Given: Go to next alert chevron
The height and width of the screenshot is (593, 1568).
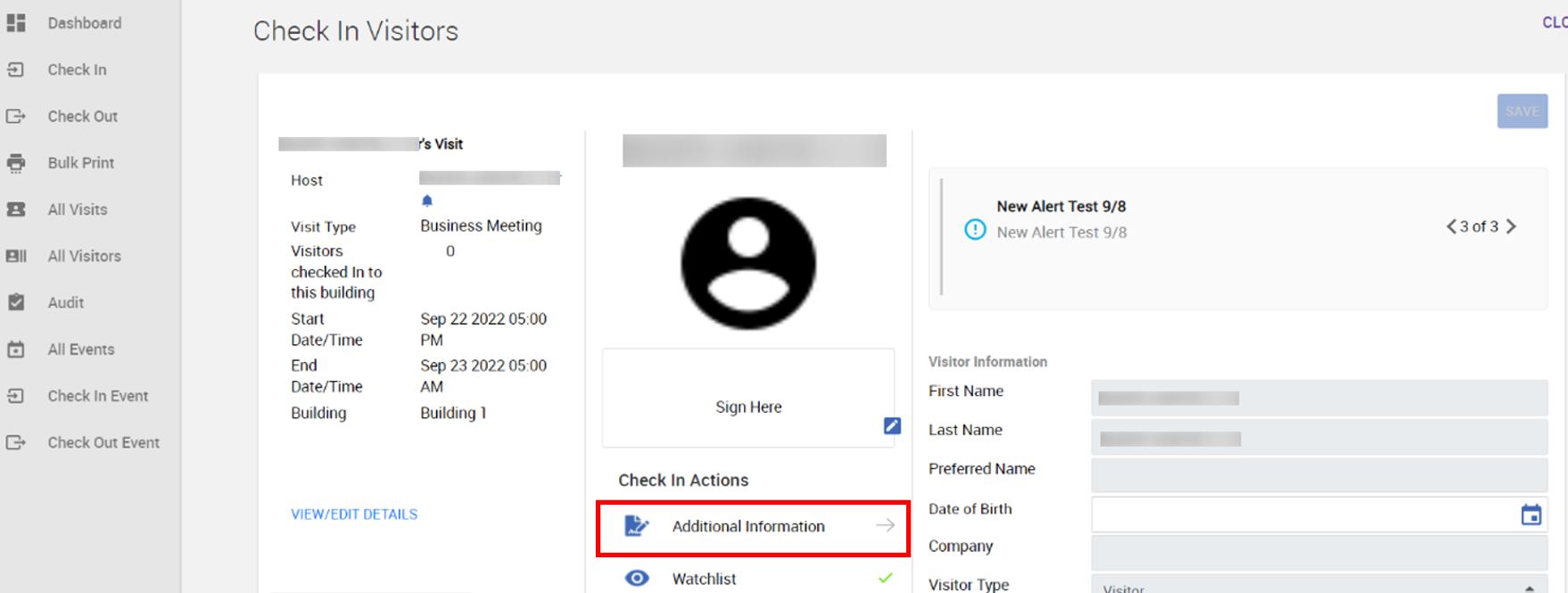Looking at the screenshot, I should click(1512, 226).
